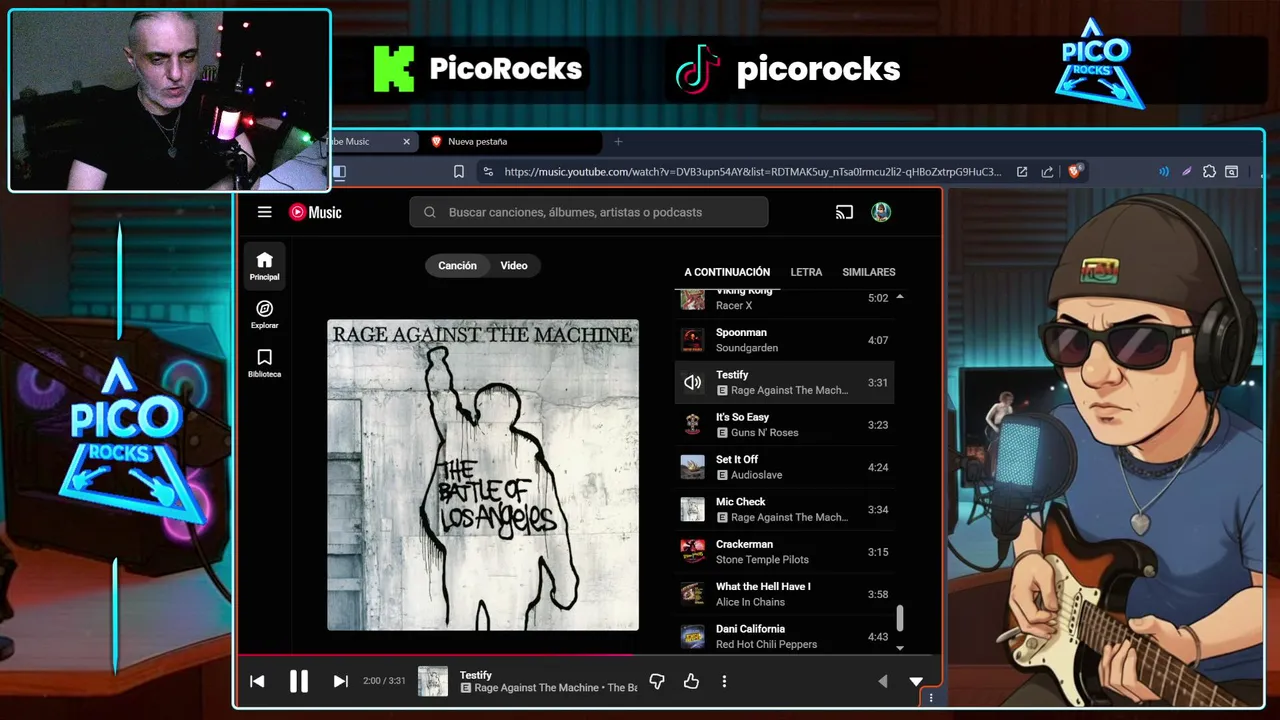
Task: Skip to next track
Action: pos(340,681)
